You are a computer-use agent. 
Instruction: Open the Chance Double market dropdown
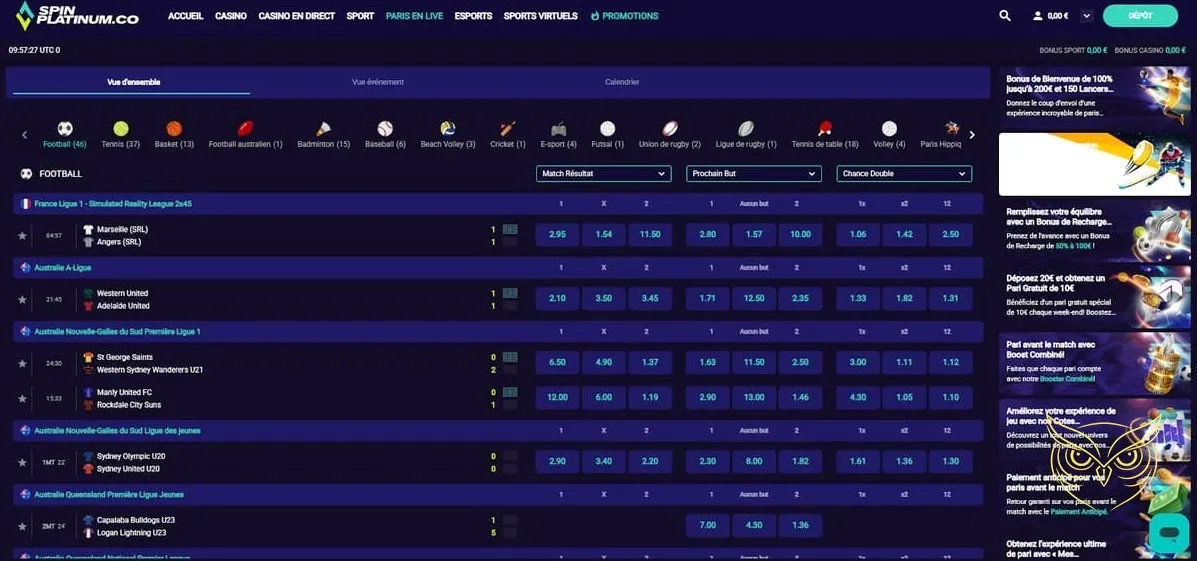click(x=904, y=174)
